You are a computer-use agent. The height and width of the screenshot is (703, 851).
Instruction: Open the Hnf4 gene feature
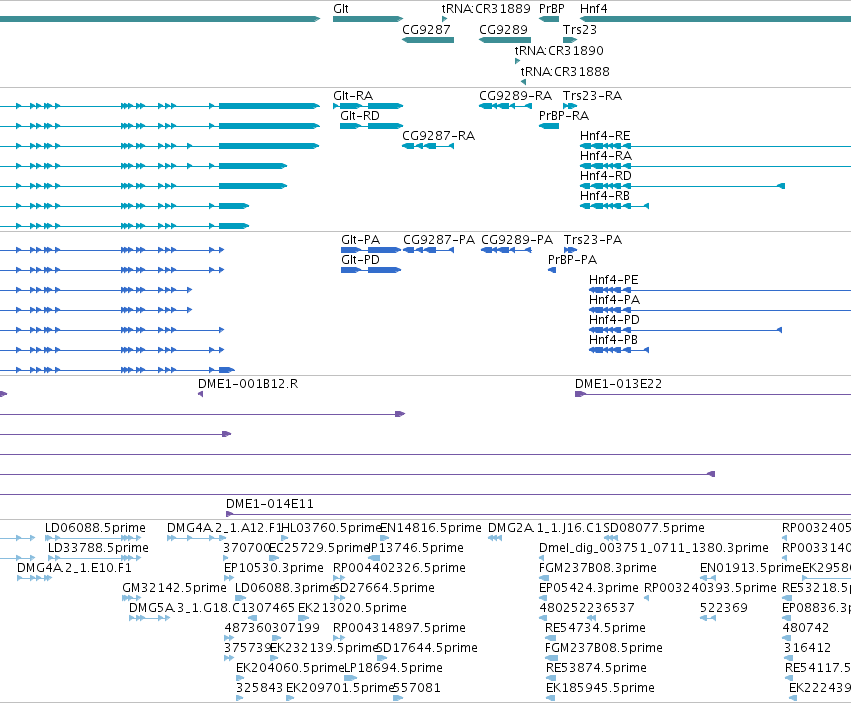click(715, 19)
